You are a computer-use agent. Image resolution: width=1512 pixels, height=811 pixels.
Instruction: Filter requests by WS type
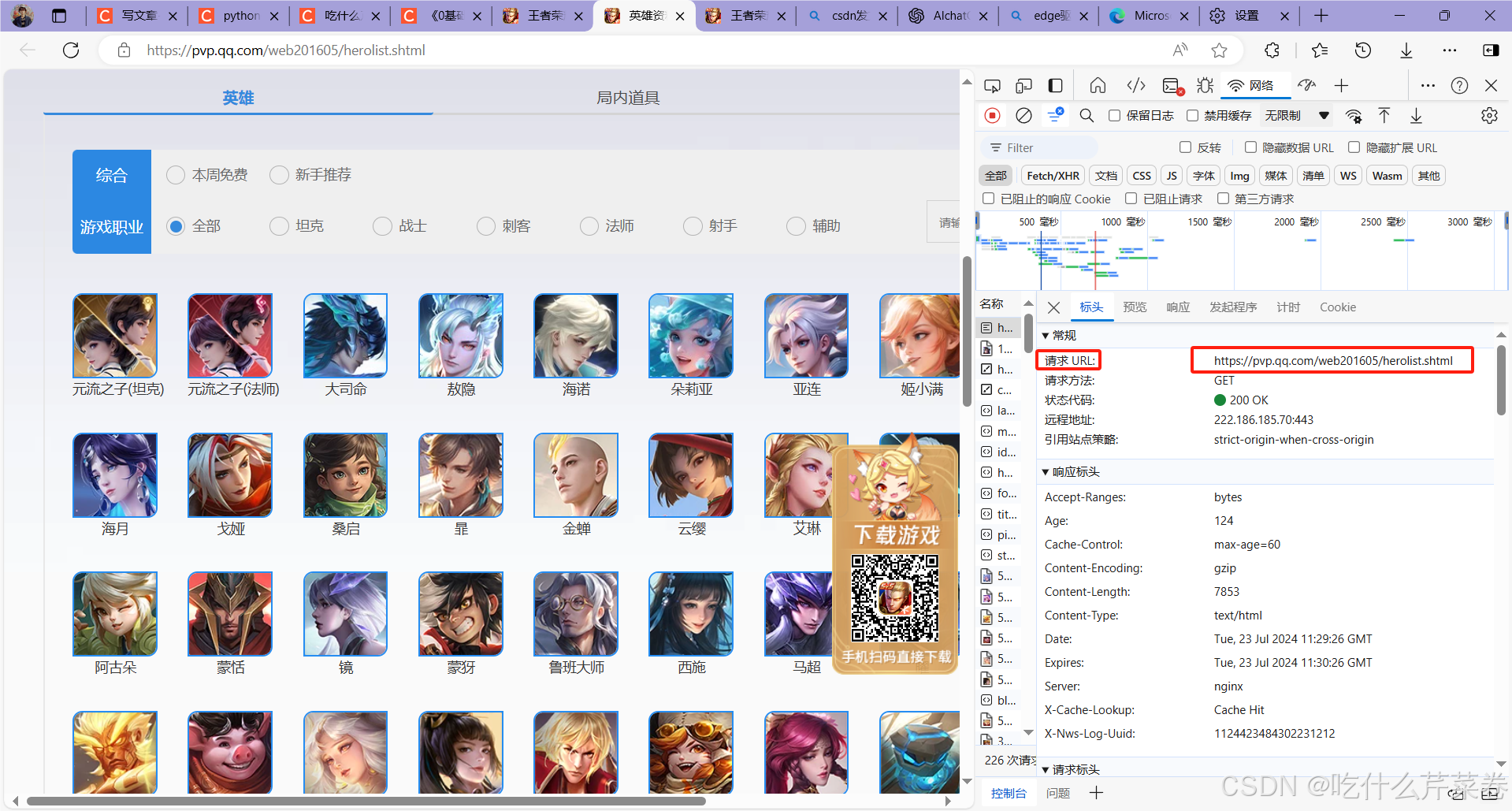click(x=1348, y=176)
